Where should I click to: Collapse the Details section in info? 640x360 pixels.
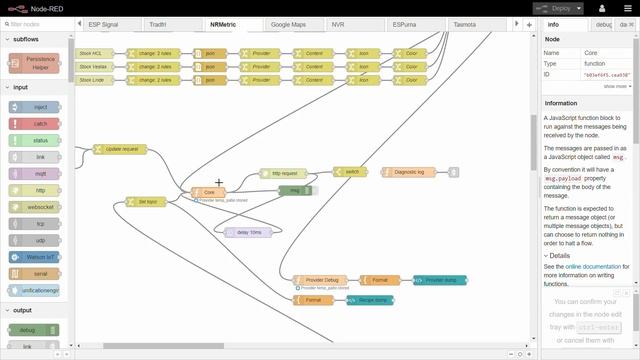tap(557, 256)
